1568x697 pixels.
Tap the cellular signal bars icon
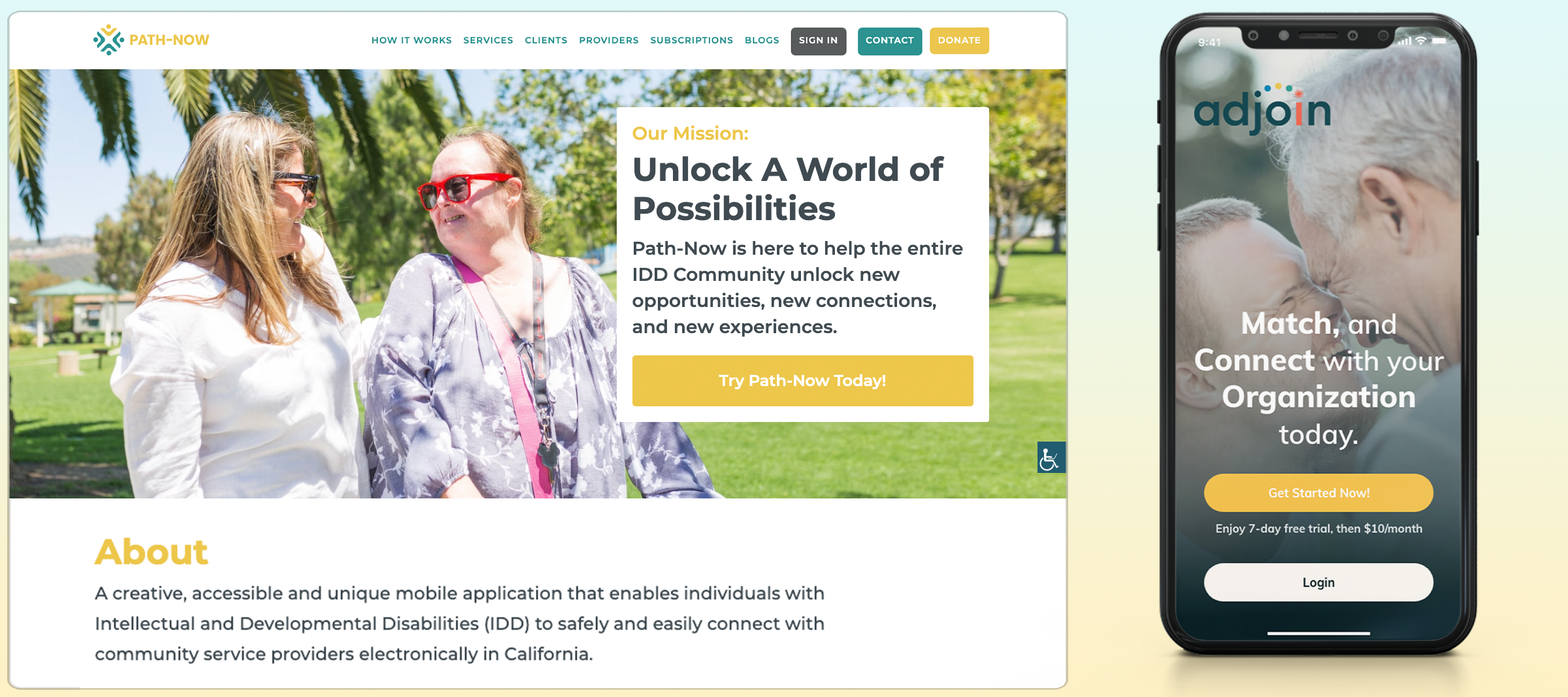[x=1405, y=41]
